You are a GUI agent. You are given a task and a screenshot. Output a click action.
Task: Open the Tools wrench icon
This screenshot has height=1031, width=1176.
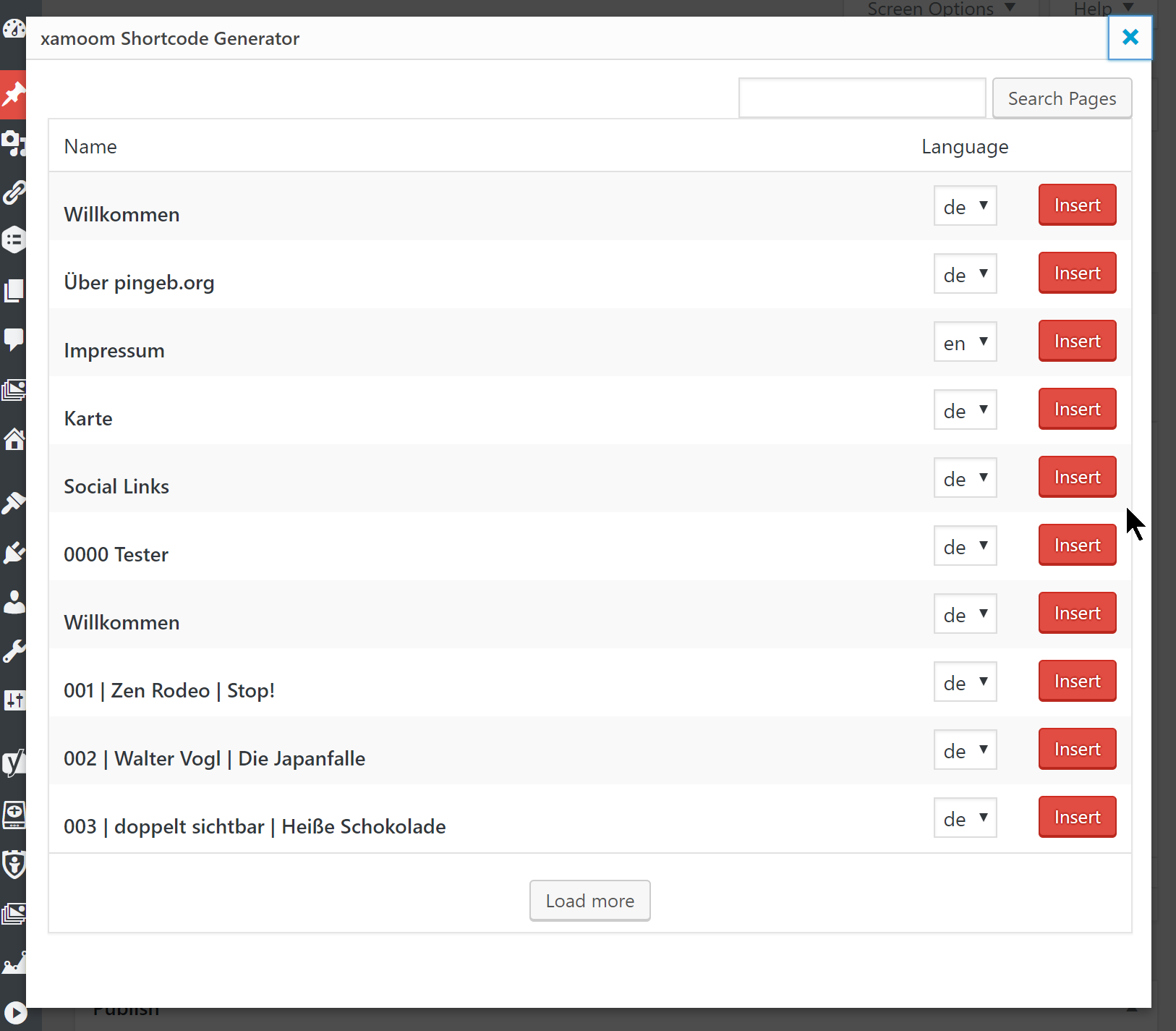pyautogui.click(x=13, y=651)
